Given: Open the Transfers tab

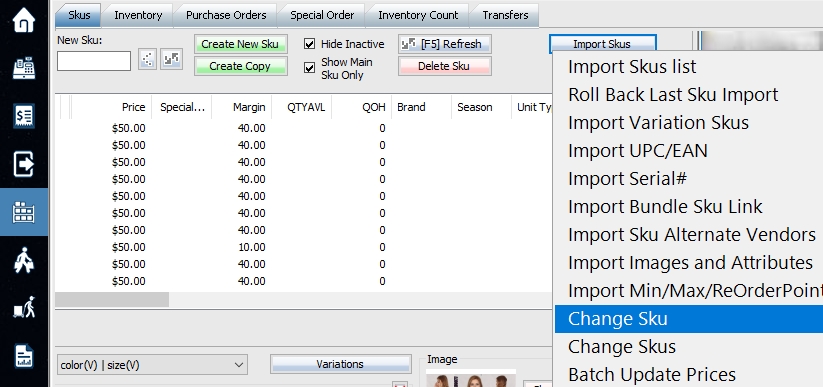Looking at the screenshot, I should 505,15.
